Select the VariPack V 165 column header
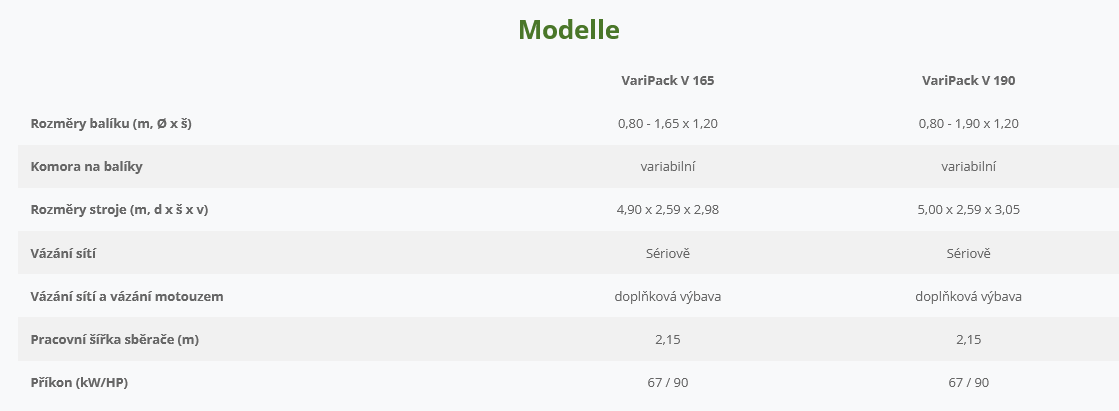 (x=667, y=81)
